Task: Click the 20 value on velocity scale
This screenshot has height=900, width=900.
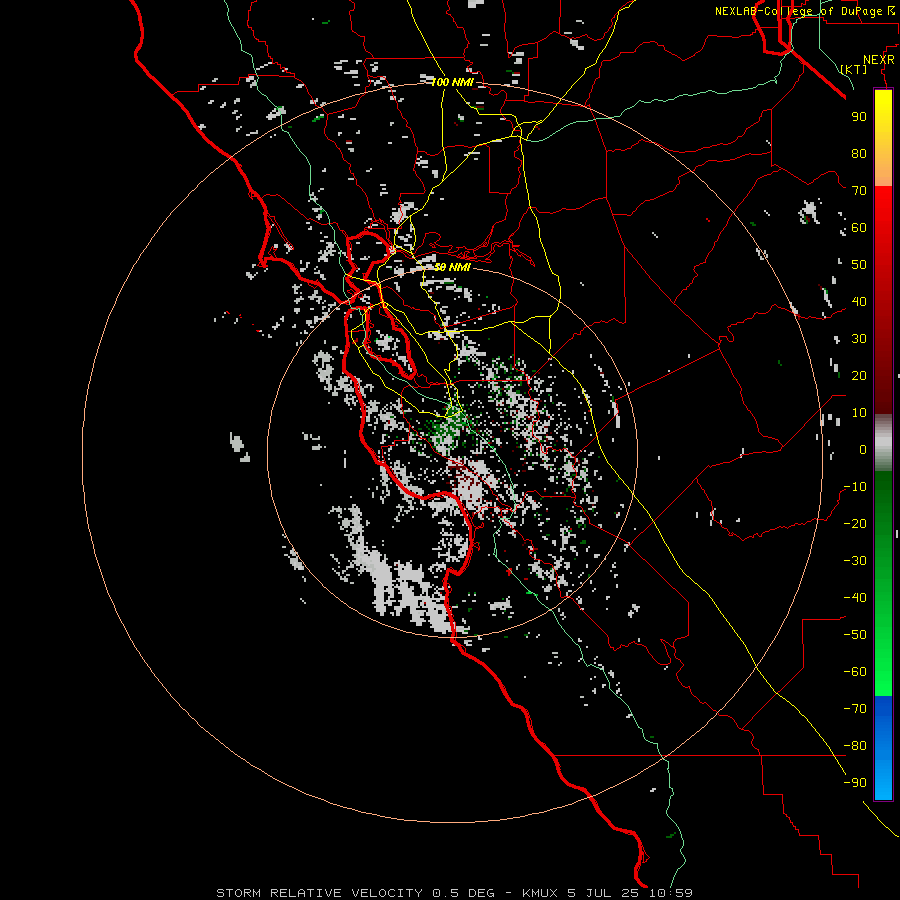Action: (859, 376)
